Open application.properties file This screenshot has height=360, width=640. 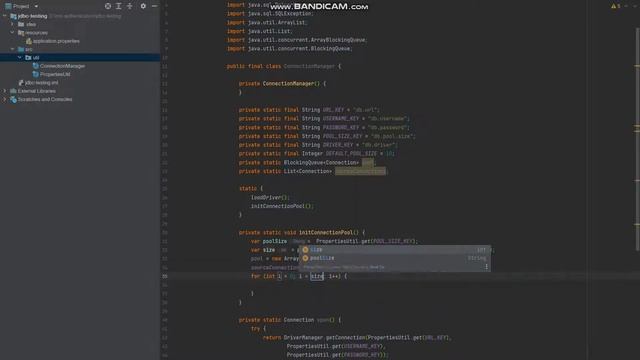(x=53, y=41)
